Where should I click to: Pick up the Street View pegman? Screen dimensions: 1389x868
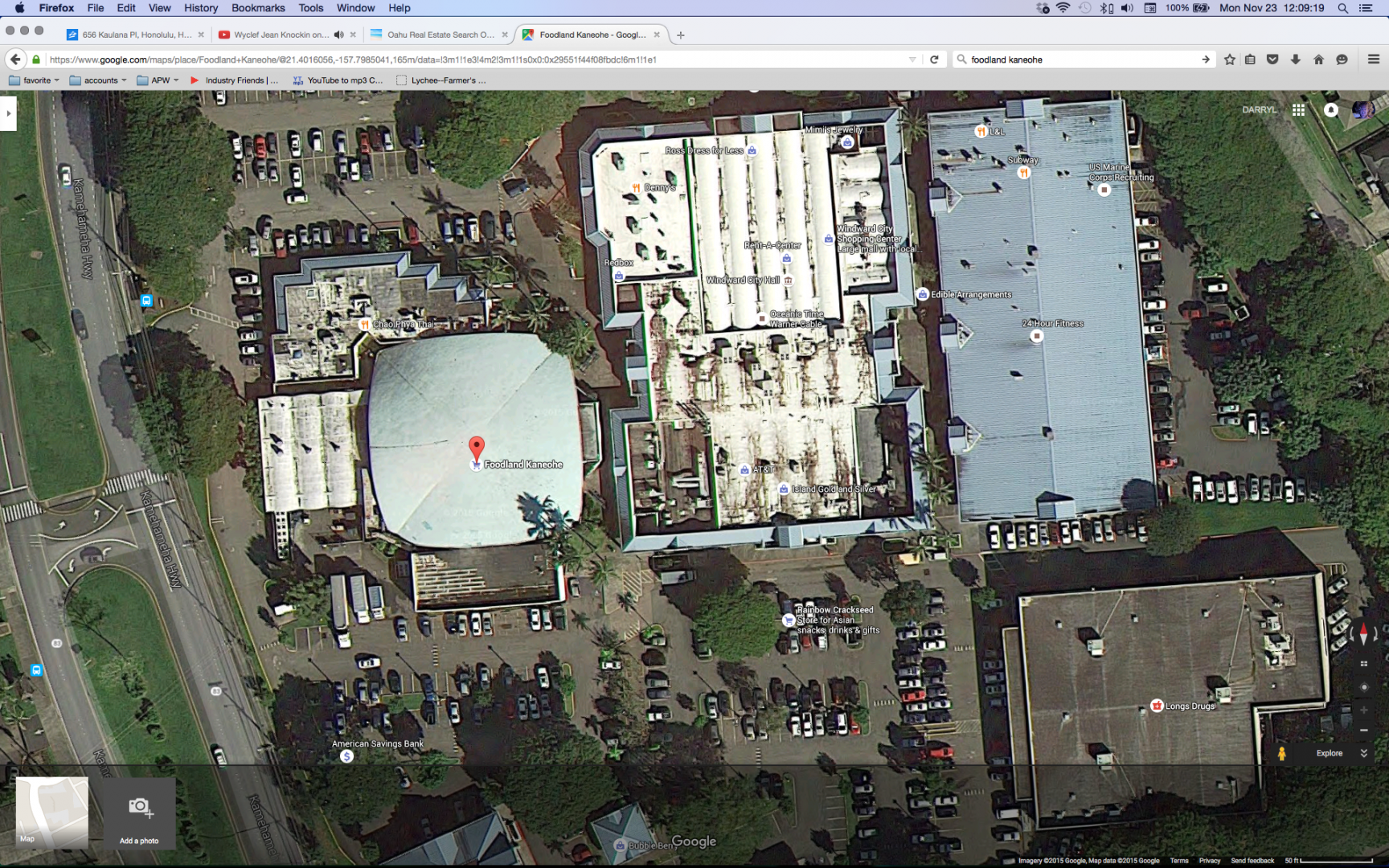coord(1282,753)
